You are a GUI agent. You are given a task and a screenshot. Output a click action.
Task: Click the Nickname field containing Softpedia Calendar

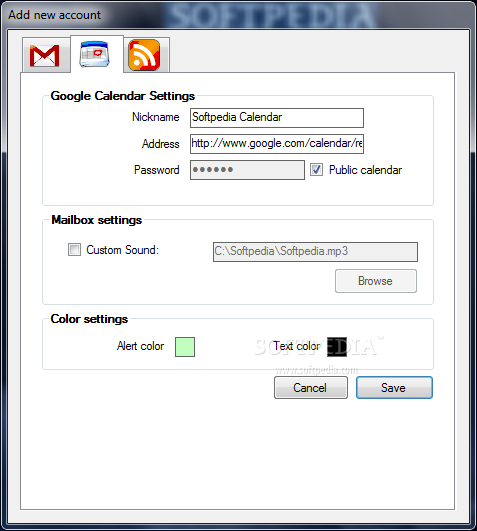277,118
